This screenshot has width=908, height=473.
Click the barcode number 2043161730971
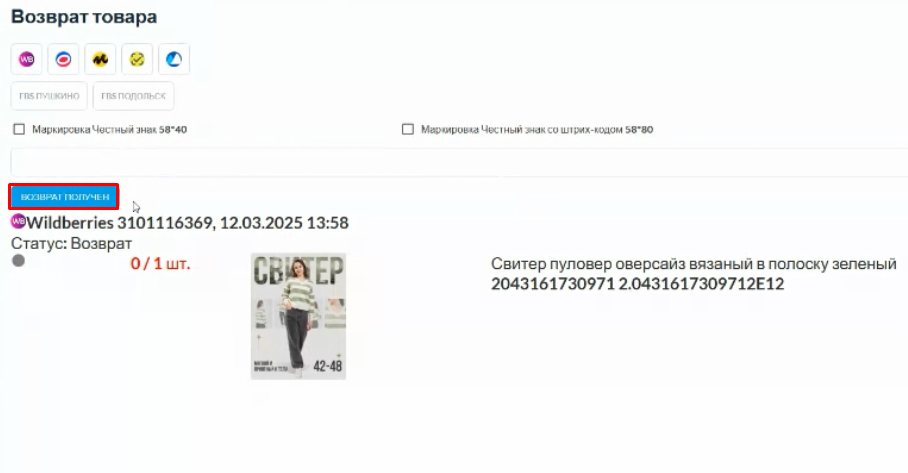click(x=552, y=284)
